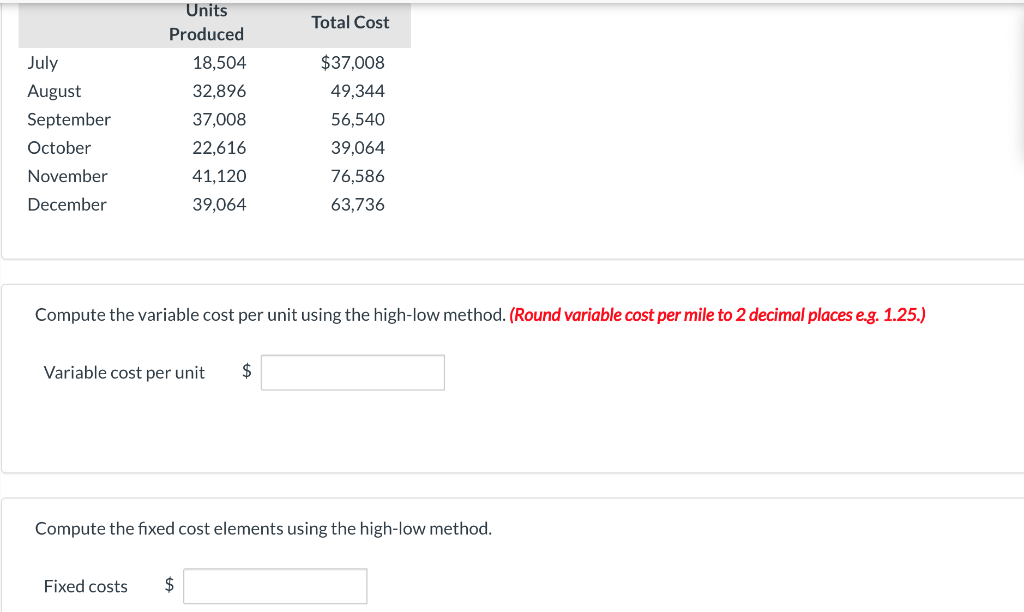Click the fixed cost elements prompt text
Image resolution: width=1024 pixels, height=612 pixels.
[x=262, y=529]
